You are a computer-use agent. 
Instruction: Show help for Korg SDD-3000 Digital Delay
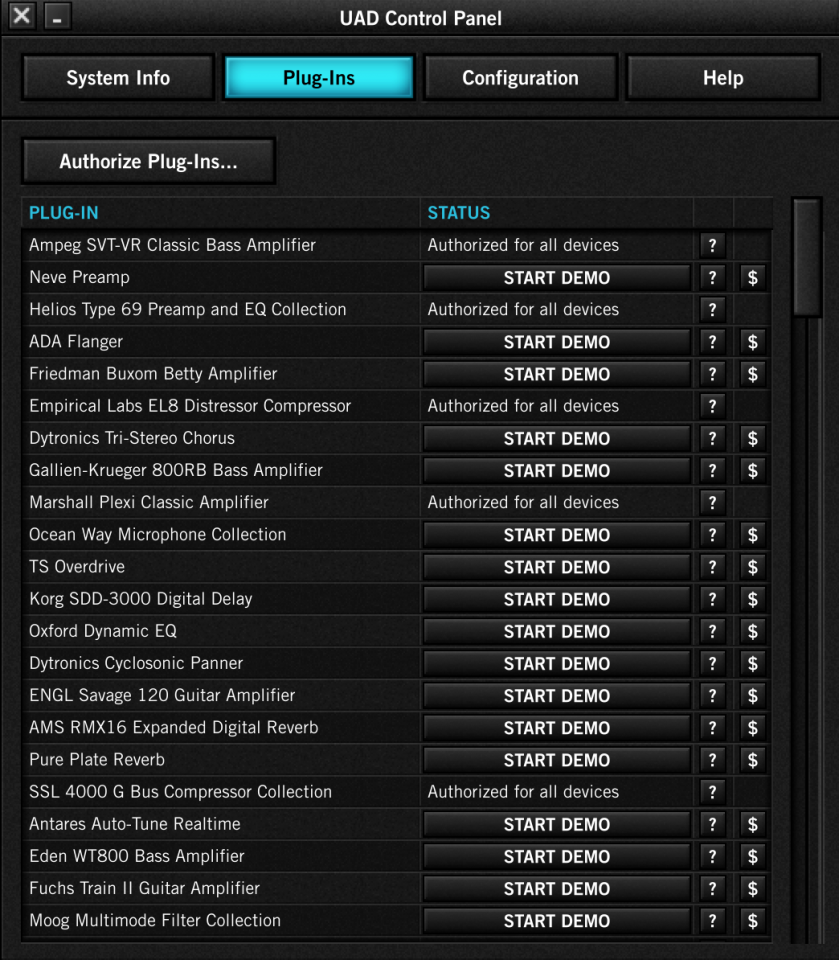pos(712,599)
